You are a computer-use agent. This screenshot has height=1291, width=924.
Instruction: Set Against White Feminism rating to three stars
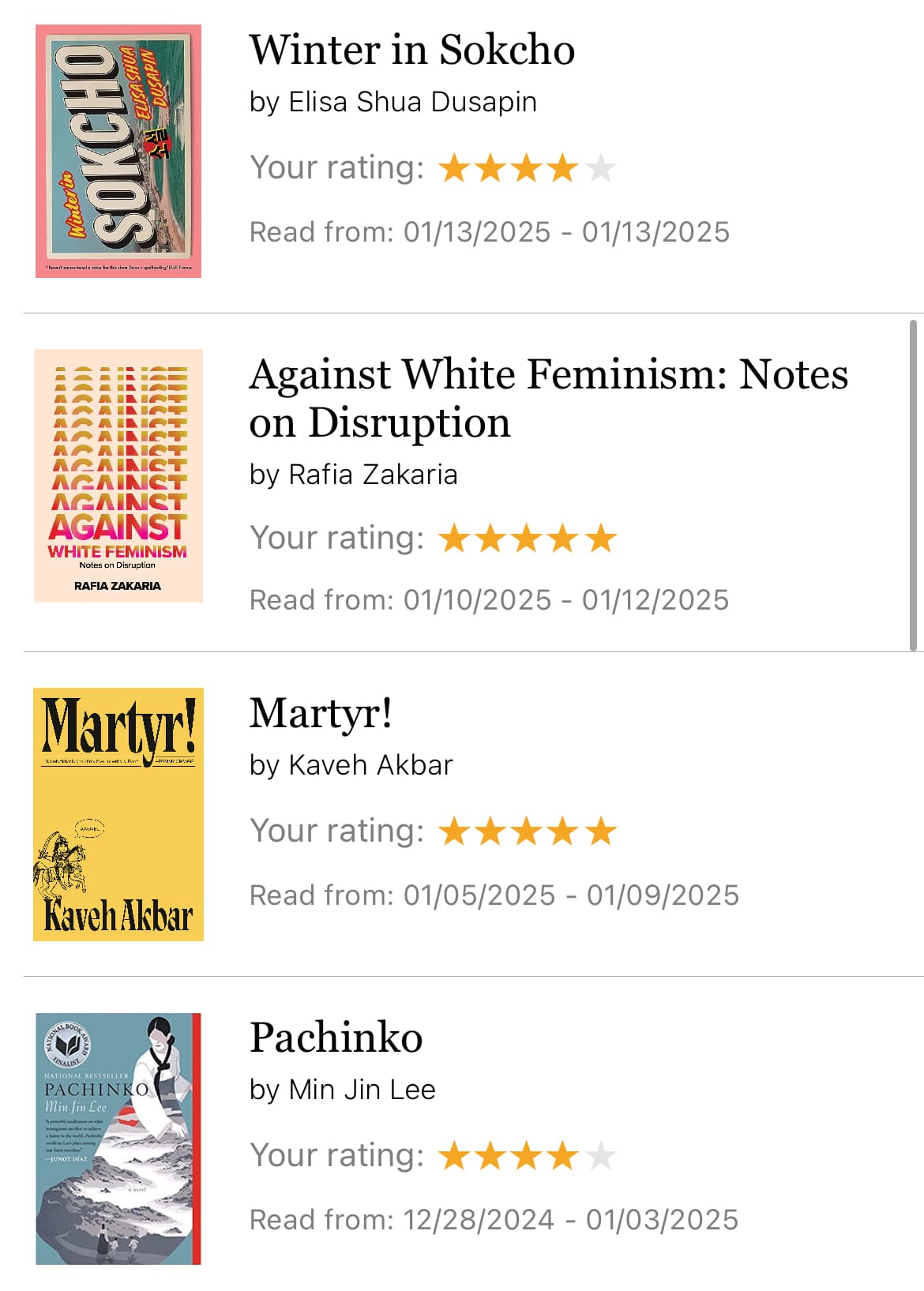[x=527, y=539]
